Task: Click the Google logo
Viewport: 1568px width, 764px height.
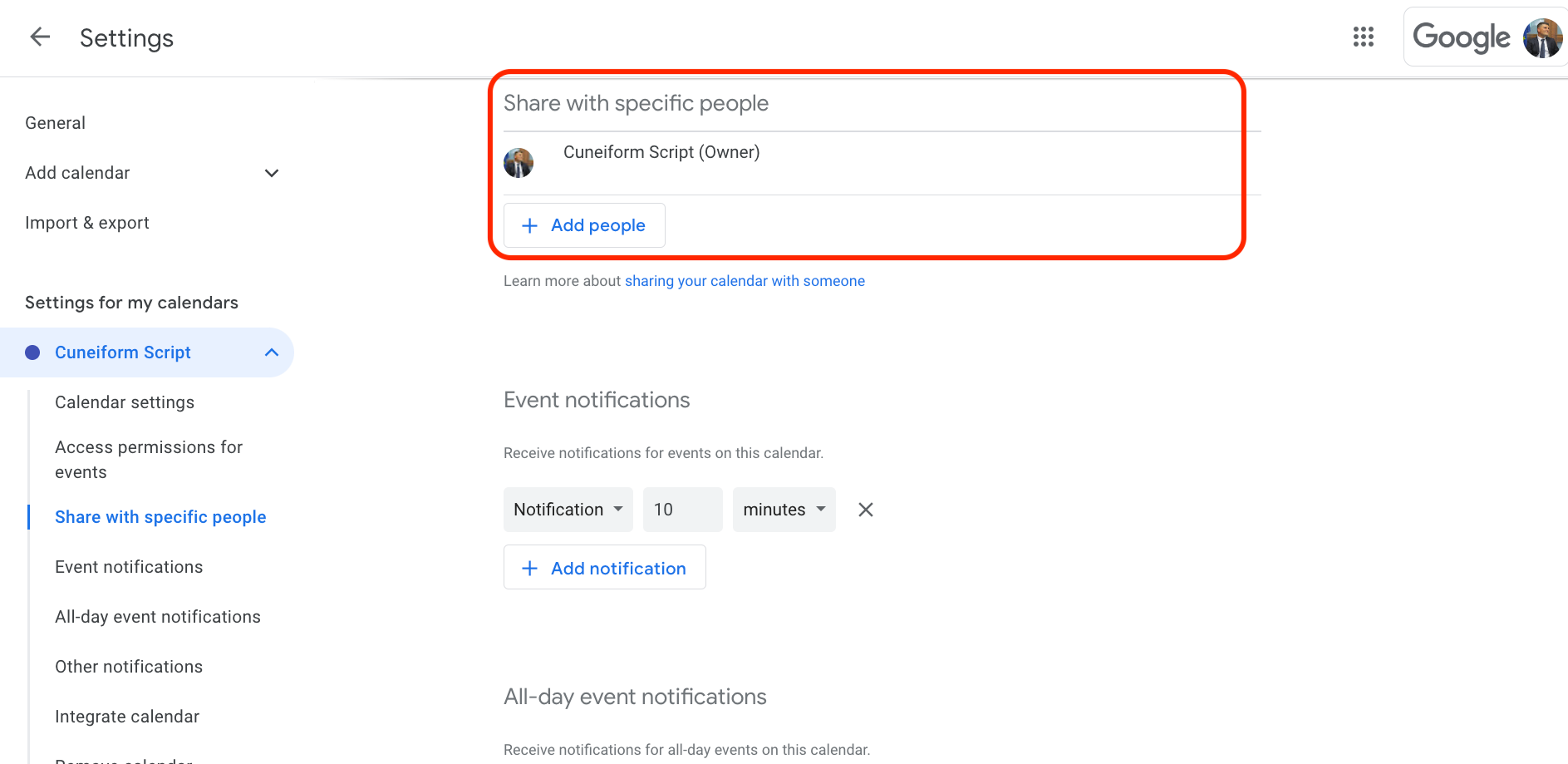Action: (1462, 37)
